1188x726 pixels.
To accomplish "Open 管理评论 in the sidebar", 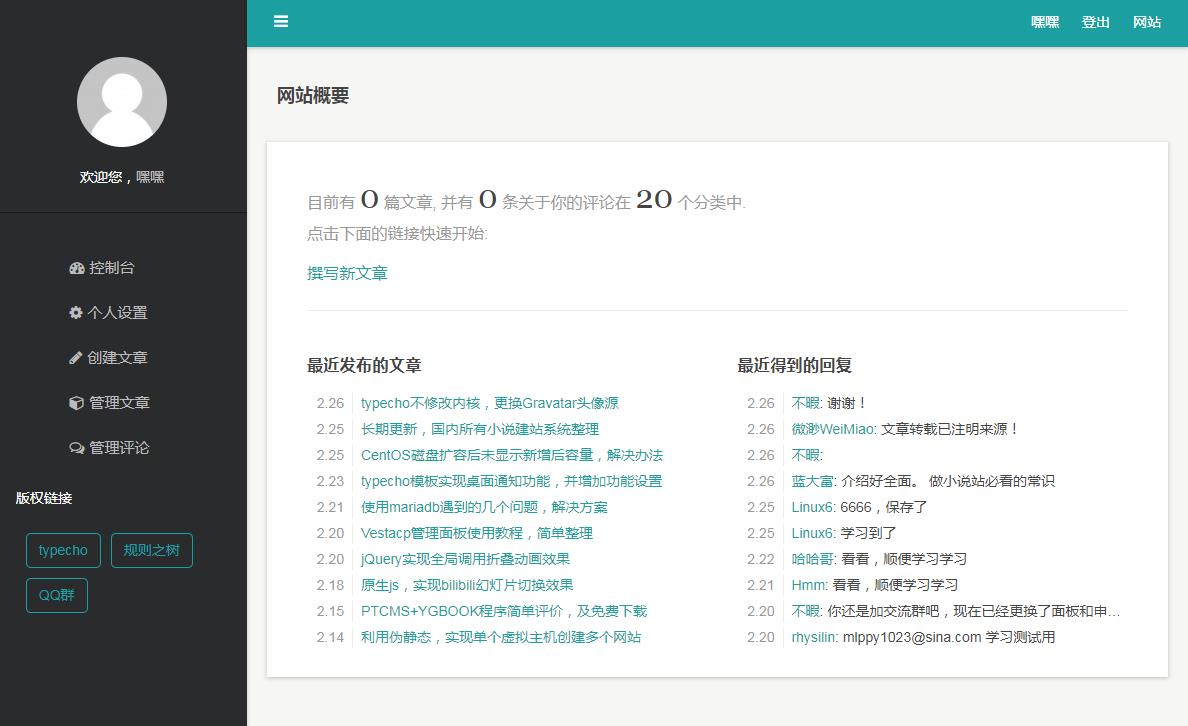I will point(119,448).
